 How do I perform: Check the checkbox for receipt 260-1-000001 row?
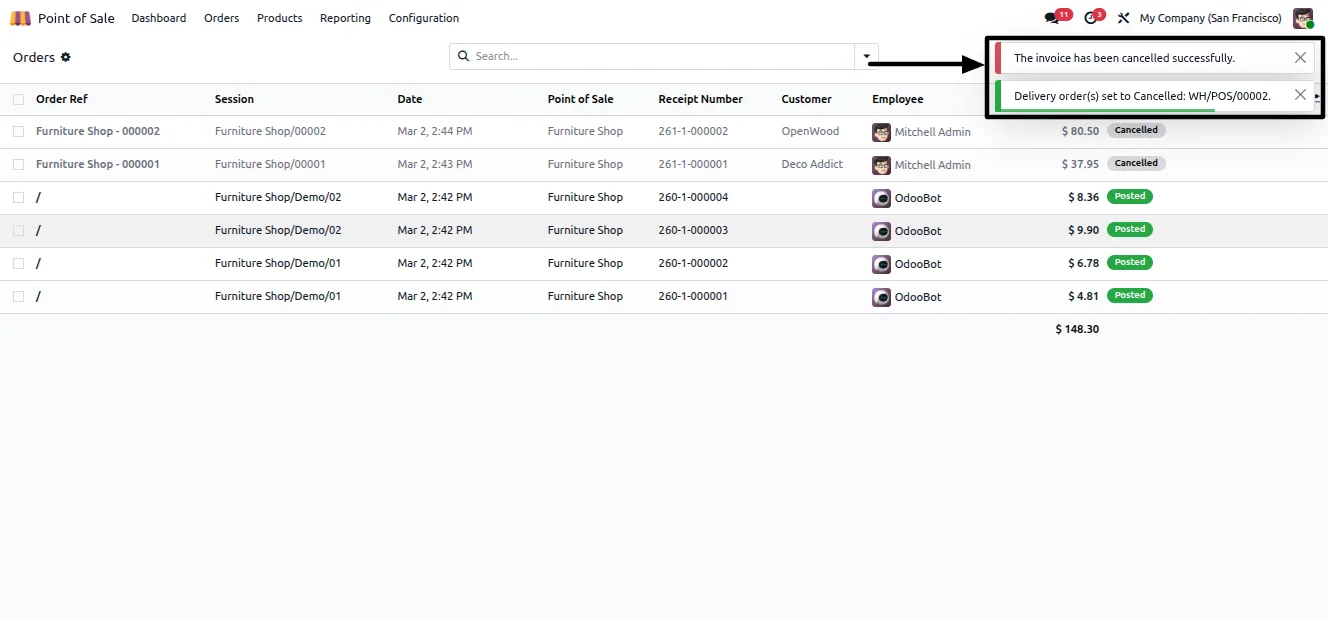18,296
